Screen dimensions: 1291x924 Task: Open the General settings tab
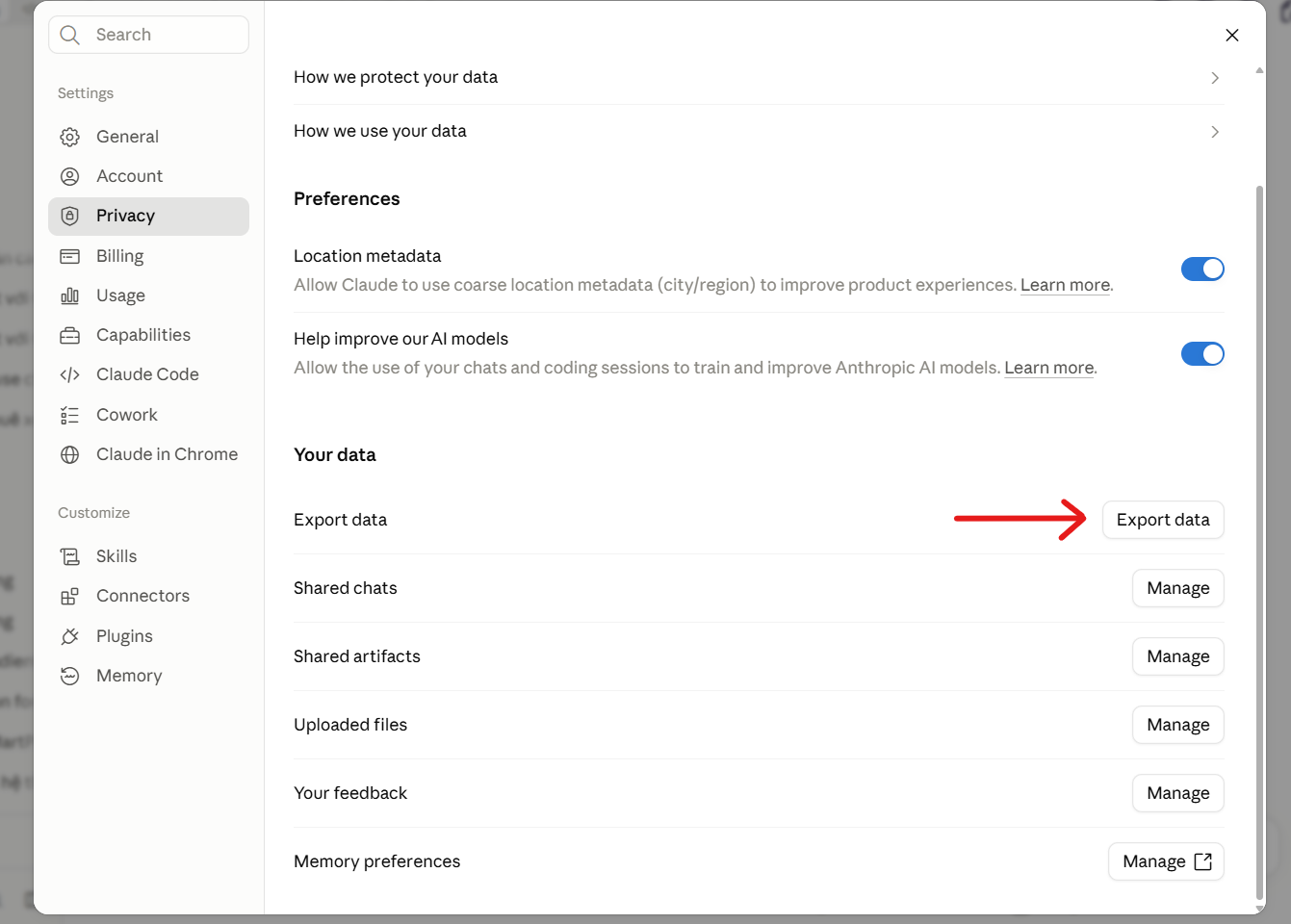[x=148, y=137]
